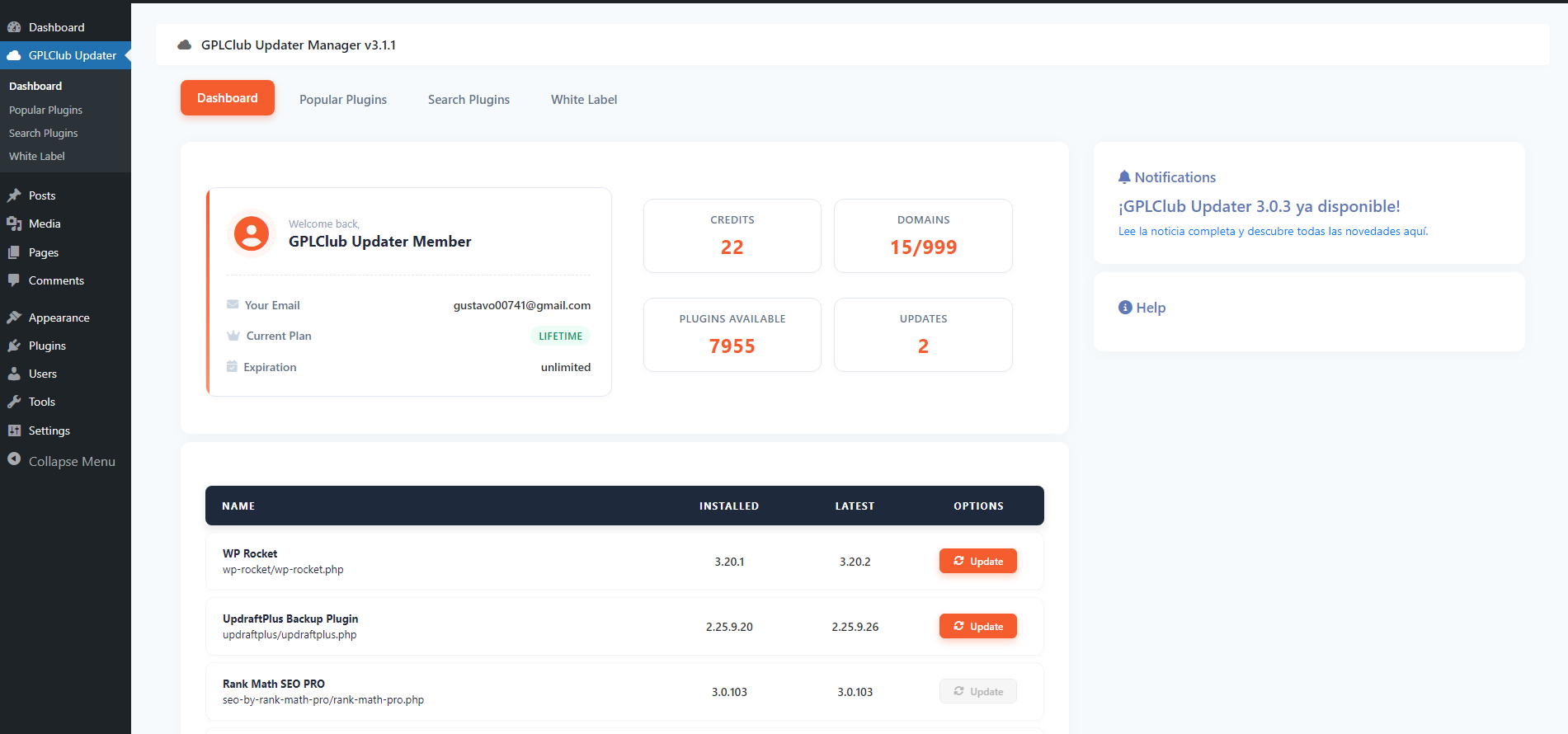The width and height of the screenshot is (1568, 734).
Task: Open the top-level Dashboard menu item
Action: coord(65,27)
